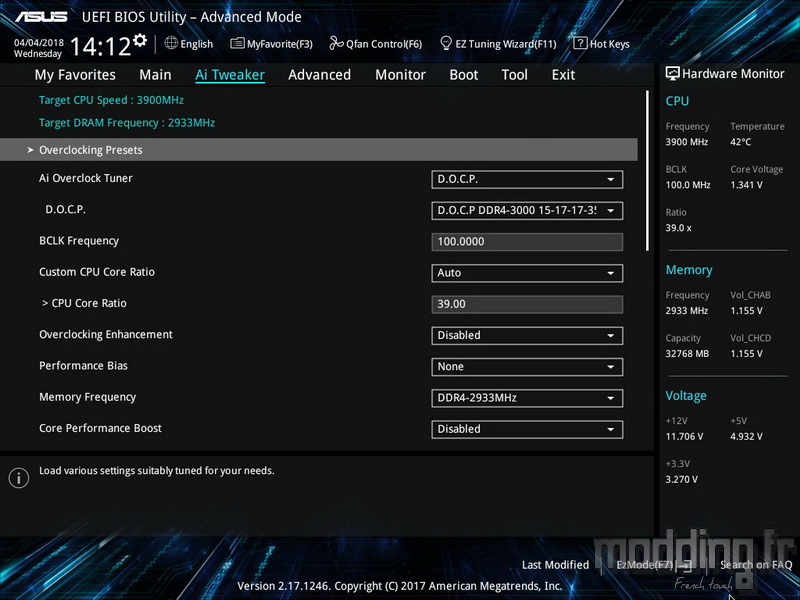
Task: Click the 04/04/2018 date
Action: pyautogui.click(x=39, y=42)
